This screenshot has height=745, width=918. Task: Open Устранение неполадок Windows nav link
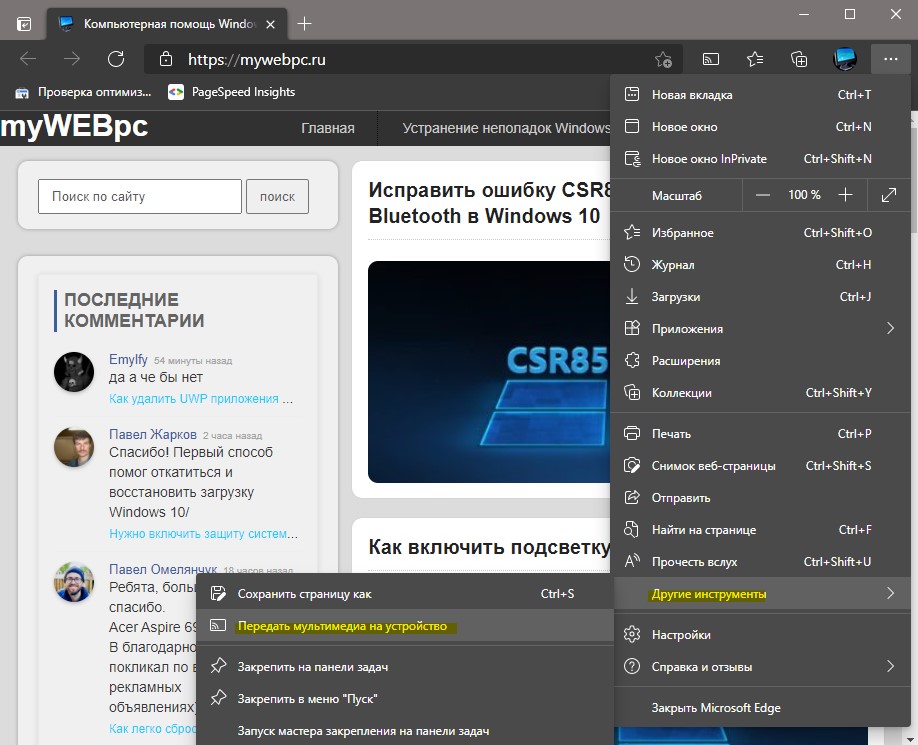click(506, 128)
